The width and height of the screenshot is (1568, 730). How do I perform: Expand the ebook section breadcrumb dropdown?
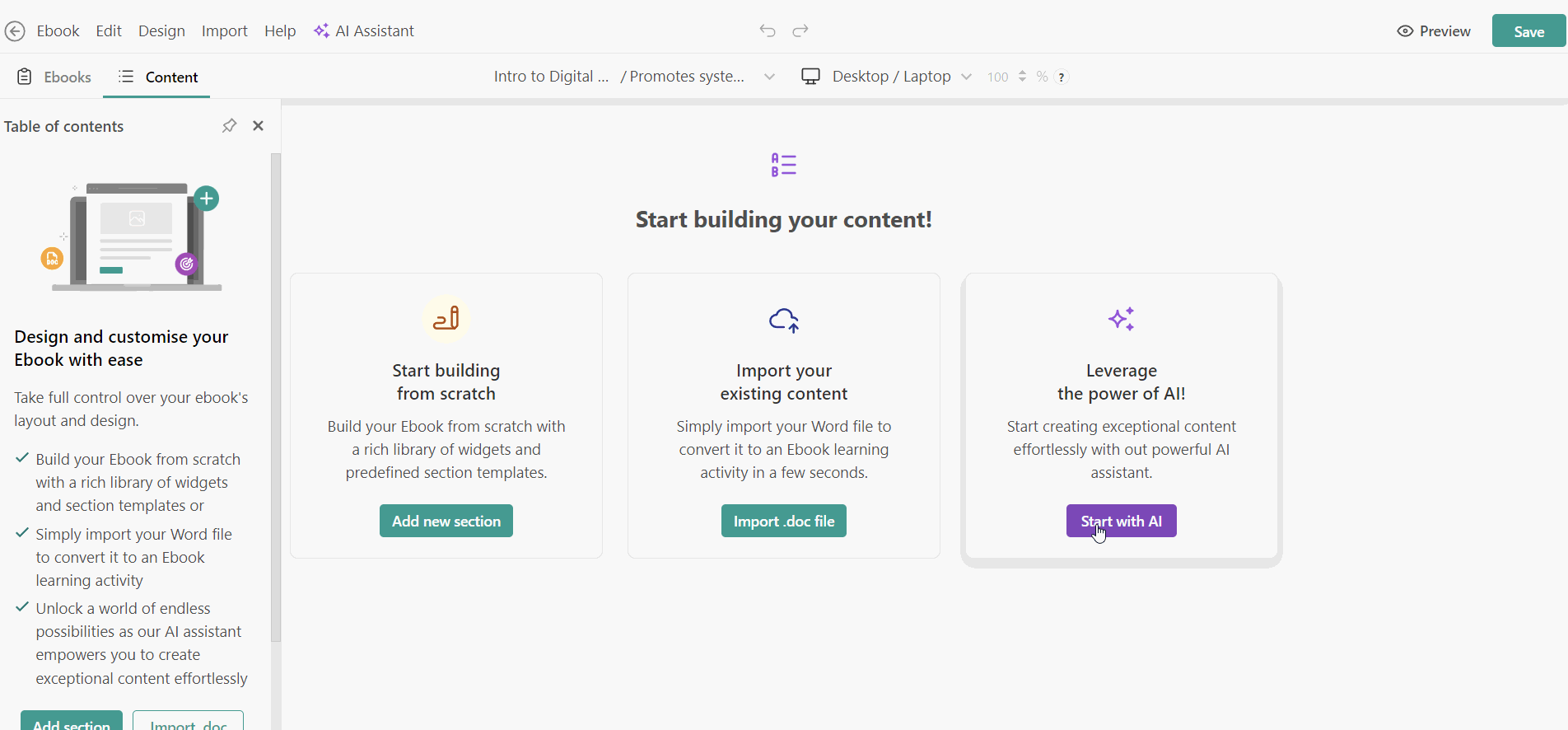coord(769,77)
